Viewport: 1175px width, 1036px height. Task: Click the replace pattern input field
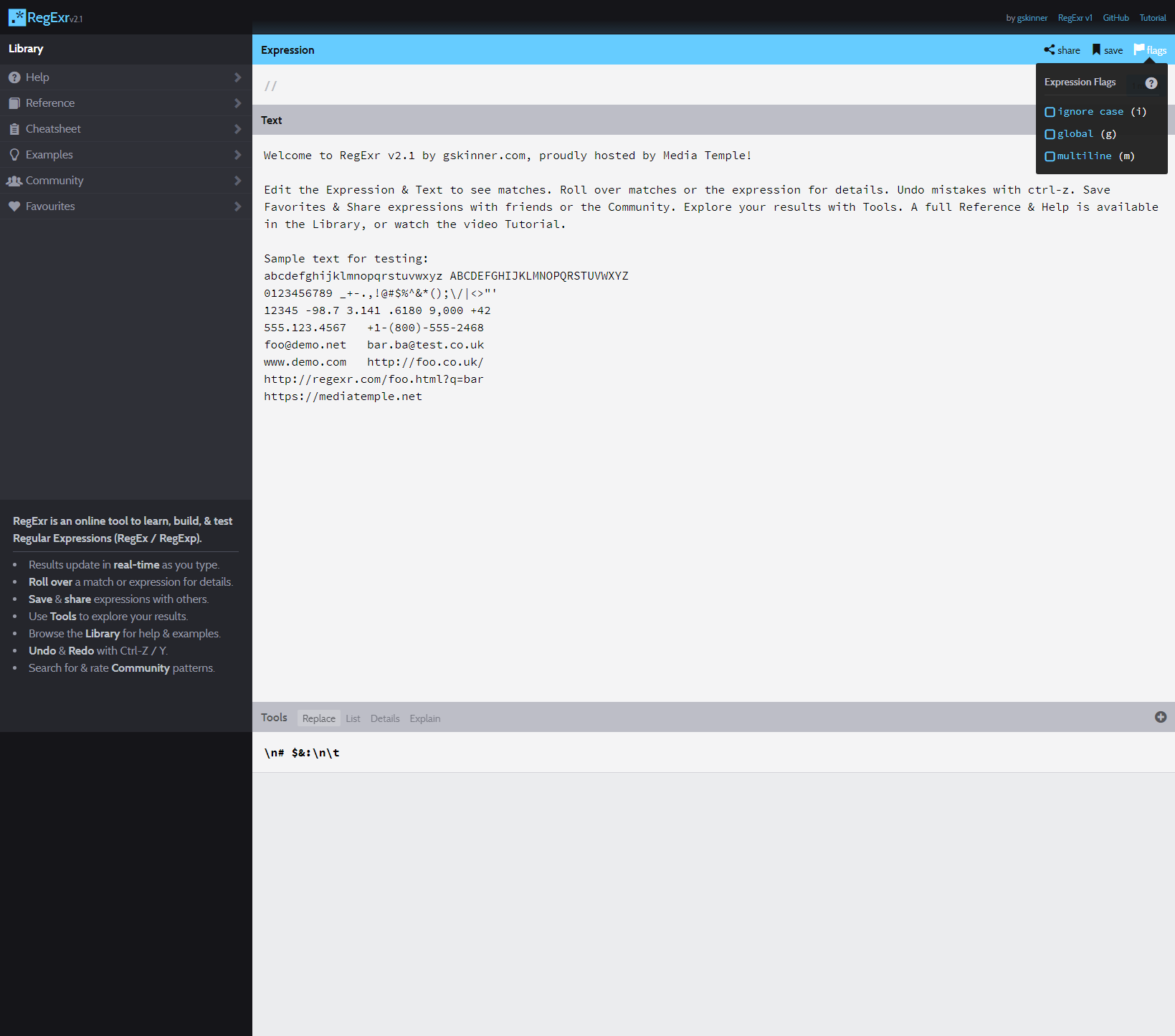tap(713, 752)
